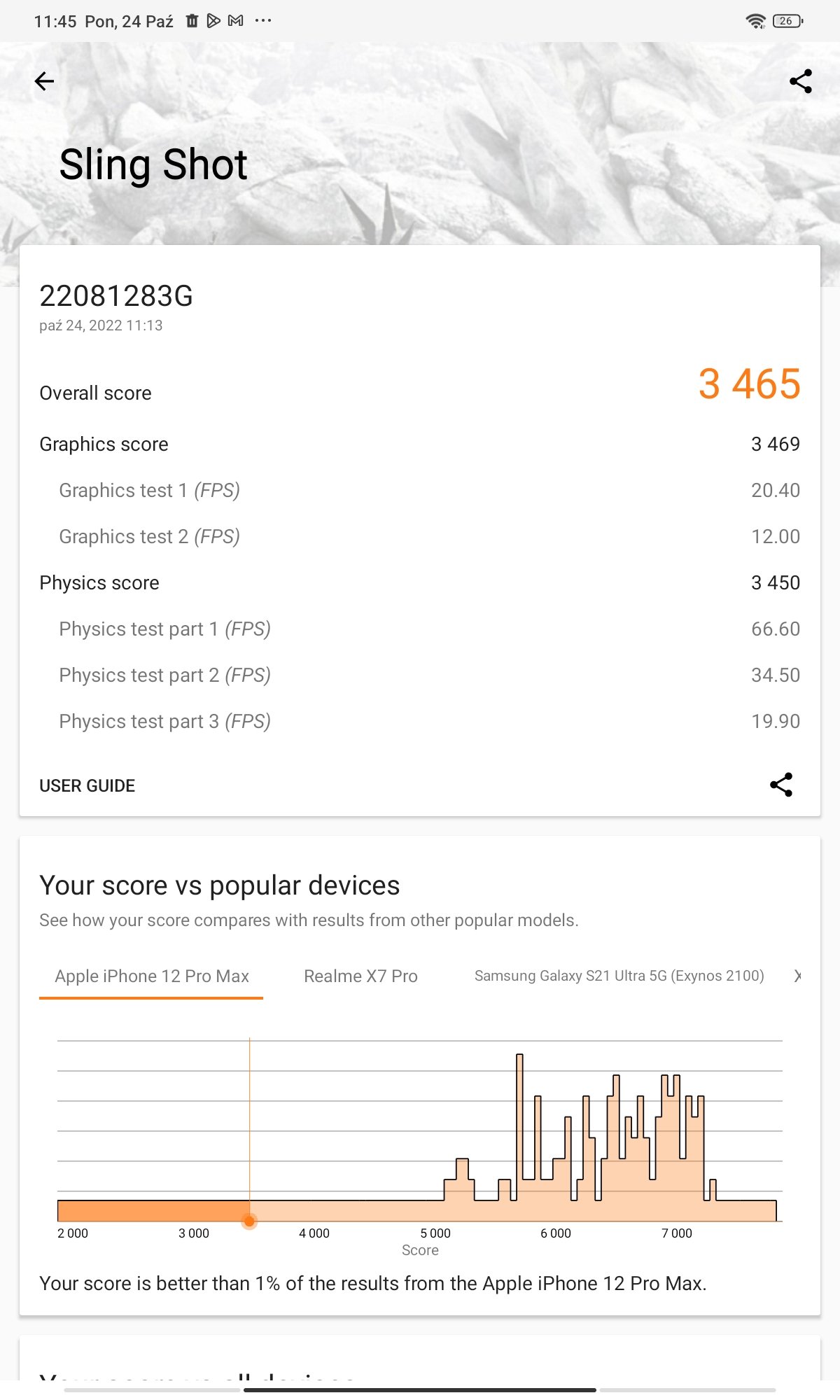This screenshot has height=1400, width=840.
Task: Tap the Play Store notification icon
Action: [x=213, y=21]
